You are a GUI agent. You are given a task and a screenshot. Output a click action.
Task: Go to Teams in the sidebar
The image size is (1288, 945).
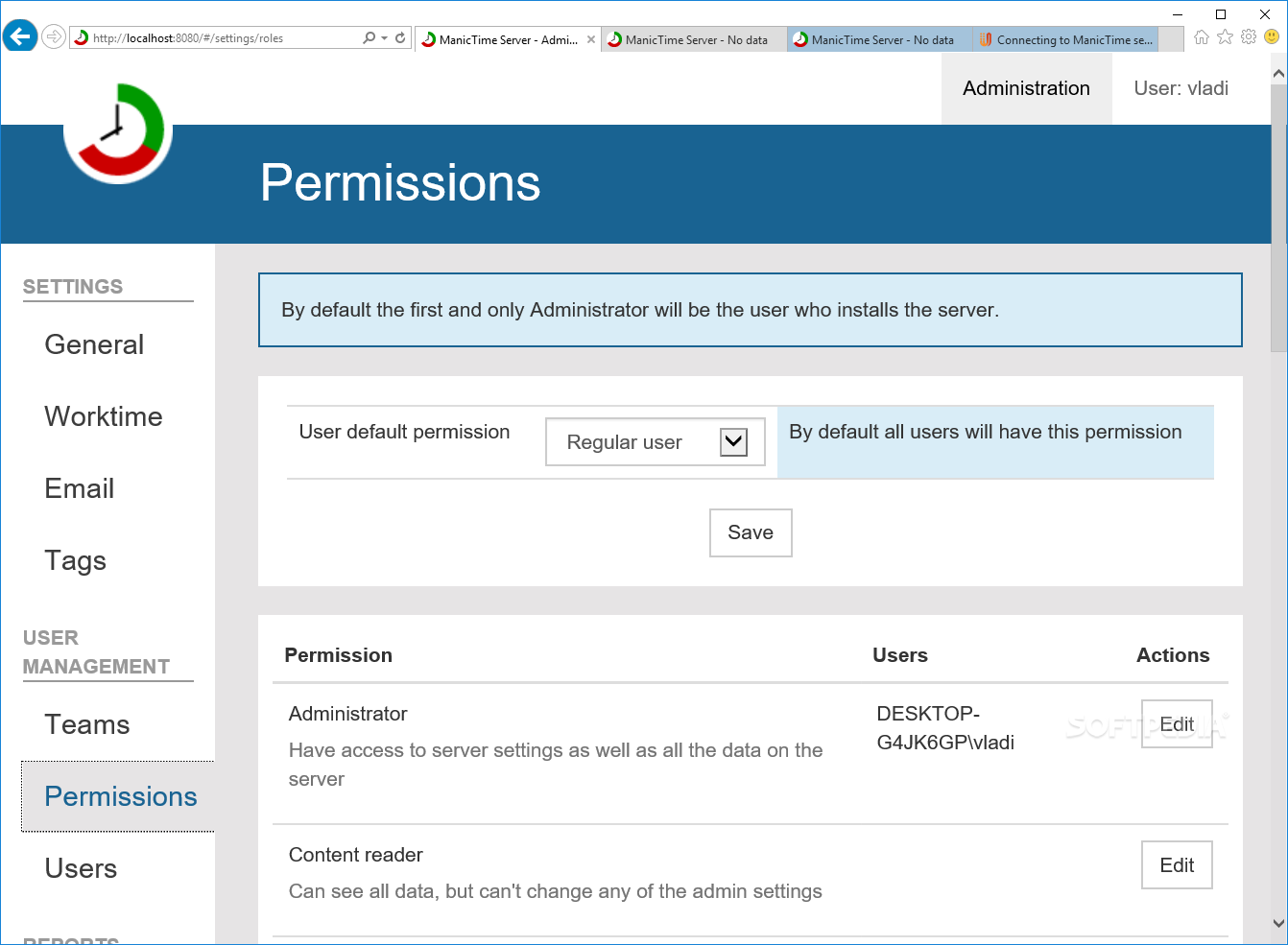87,724
